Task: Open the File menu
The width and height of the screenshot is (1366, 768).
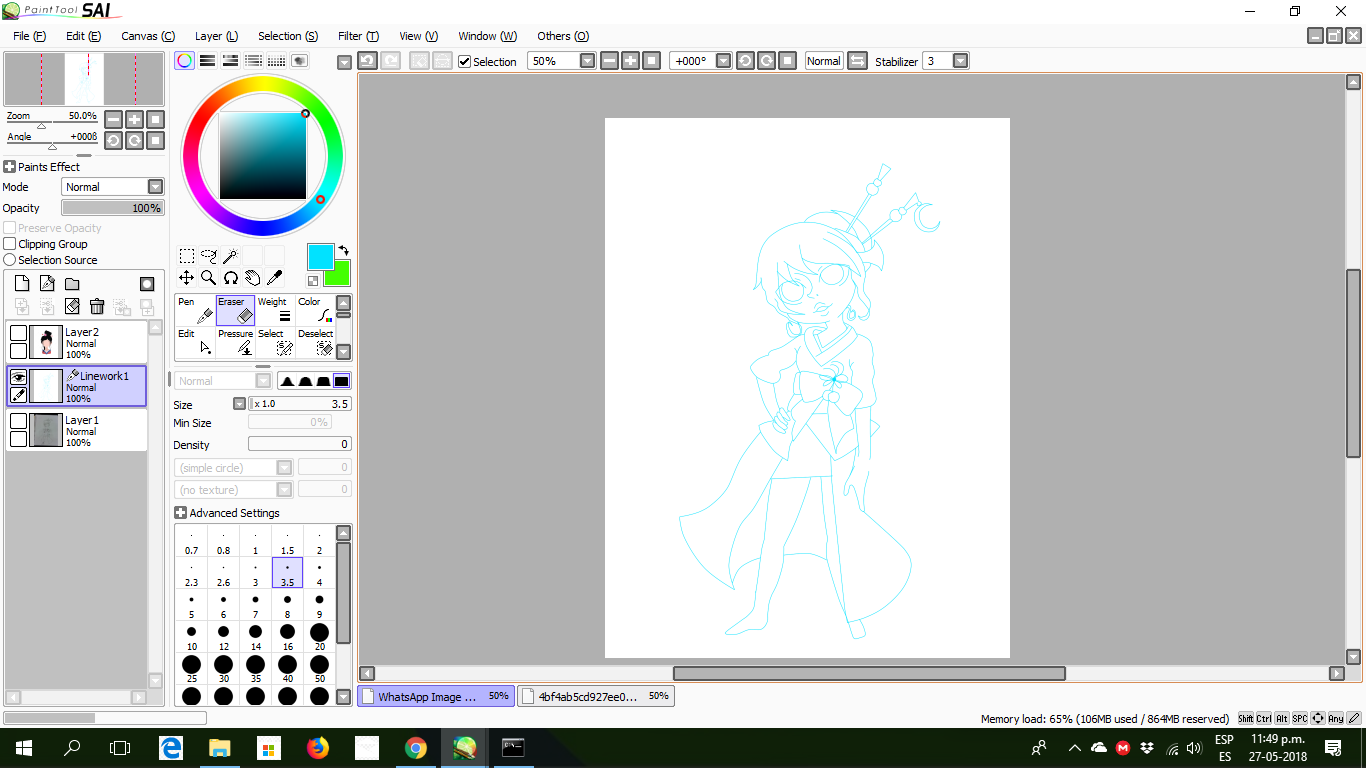Action: tap(30, 36)
